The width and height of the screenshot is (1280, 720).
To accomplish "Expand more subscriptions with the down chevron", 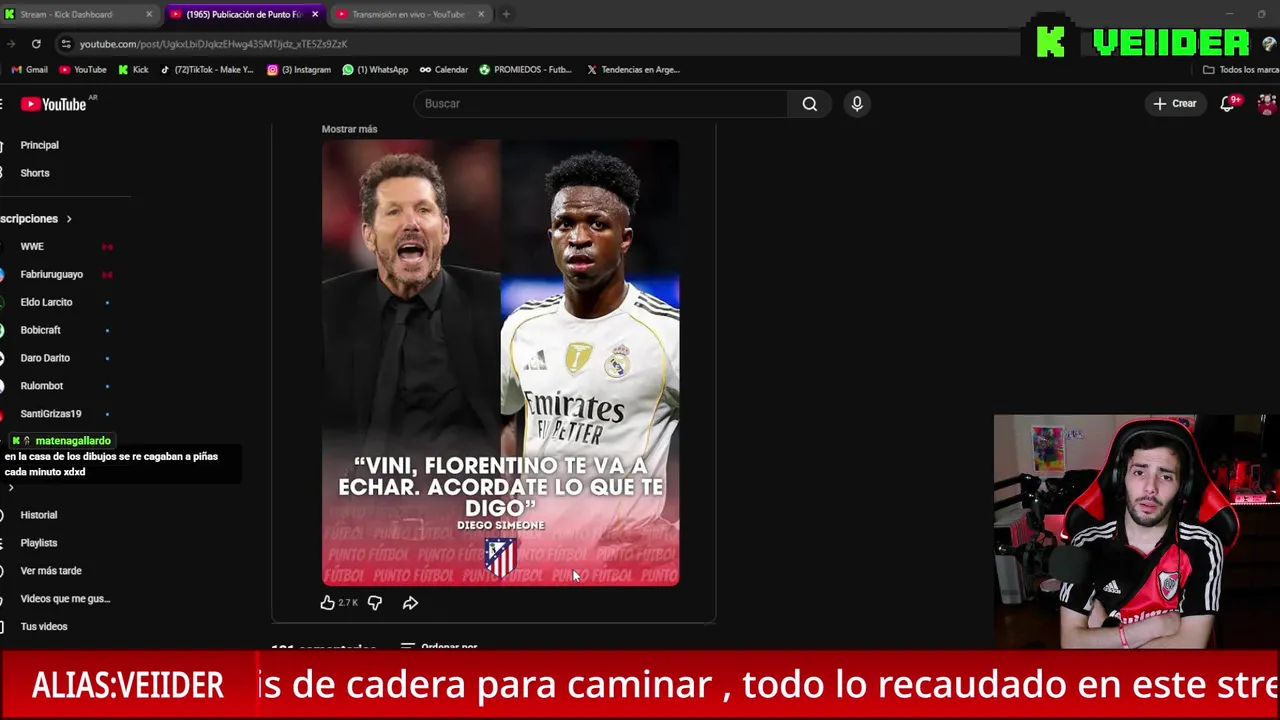I will (x=11, y=488).
